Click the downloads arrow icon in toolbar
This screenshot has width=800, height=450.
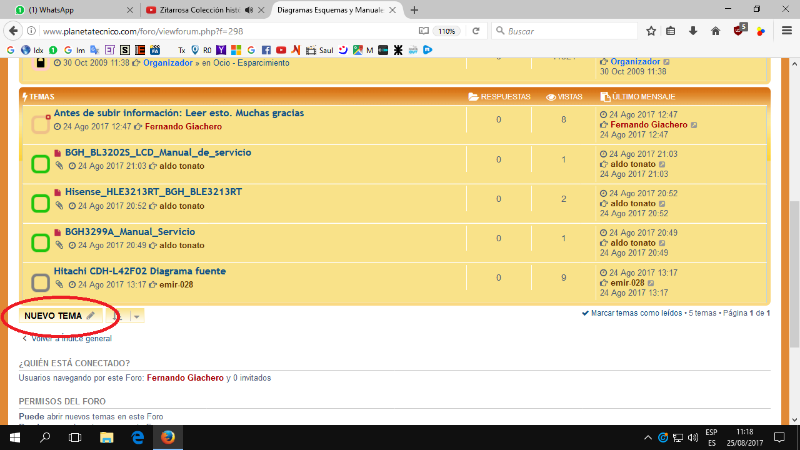pyautogui.click(x=694, y=31)
